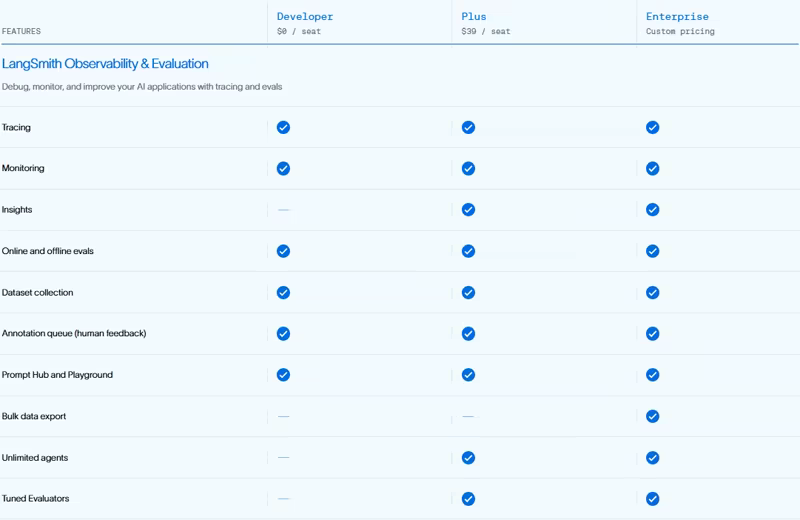
Task: Click the Unlimited agents checkmark under Enterprise
Action: (652, 458)
